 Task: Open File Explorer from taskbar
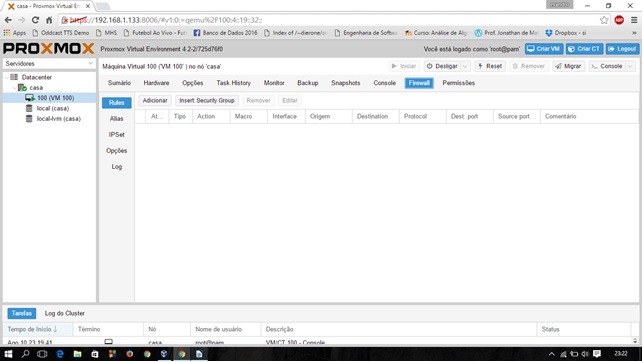click(x=77, y=354)
